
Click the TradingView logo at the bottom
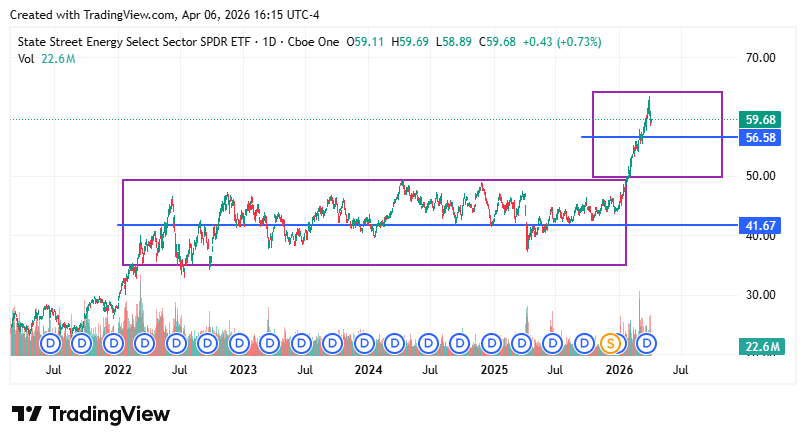[90, 414]
